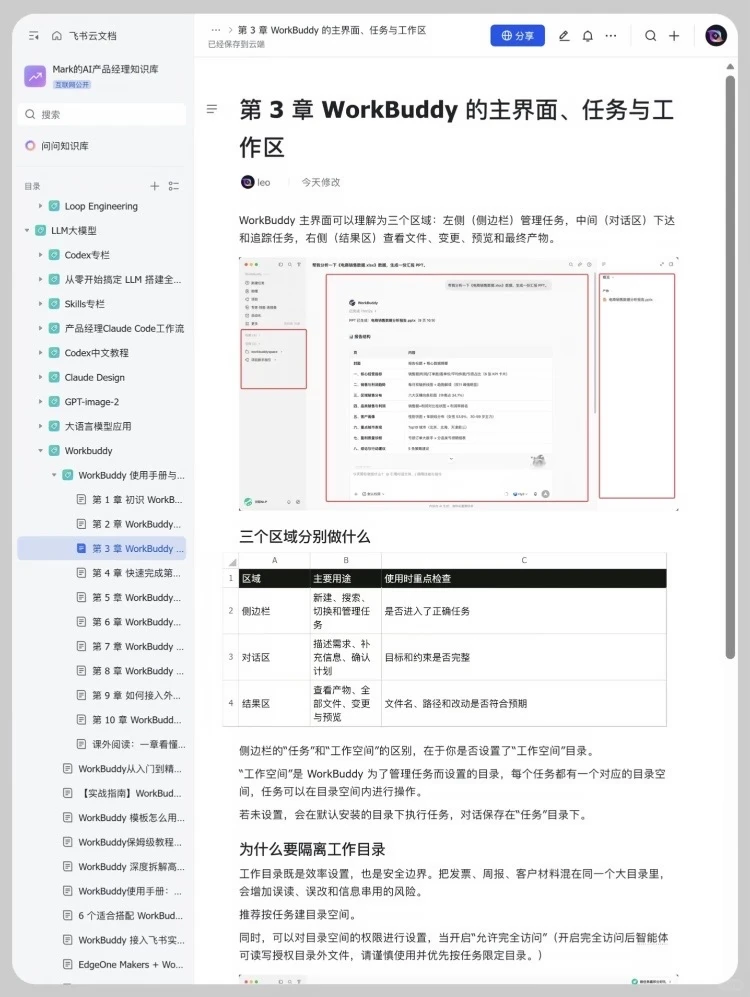750x997 pixels.
Task: Collapse the sidebar with top-left toggle icon
Action: (34, 36)
